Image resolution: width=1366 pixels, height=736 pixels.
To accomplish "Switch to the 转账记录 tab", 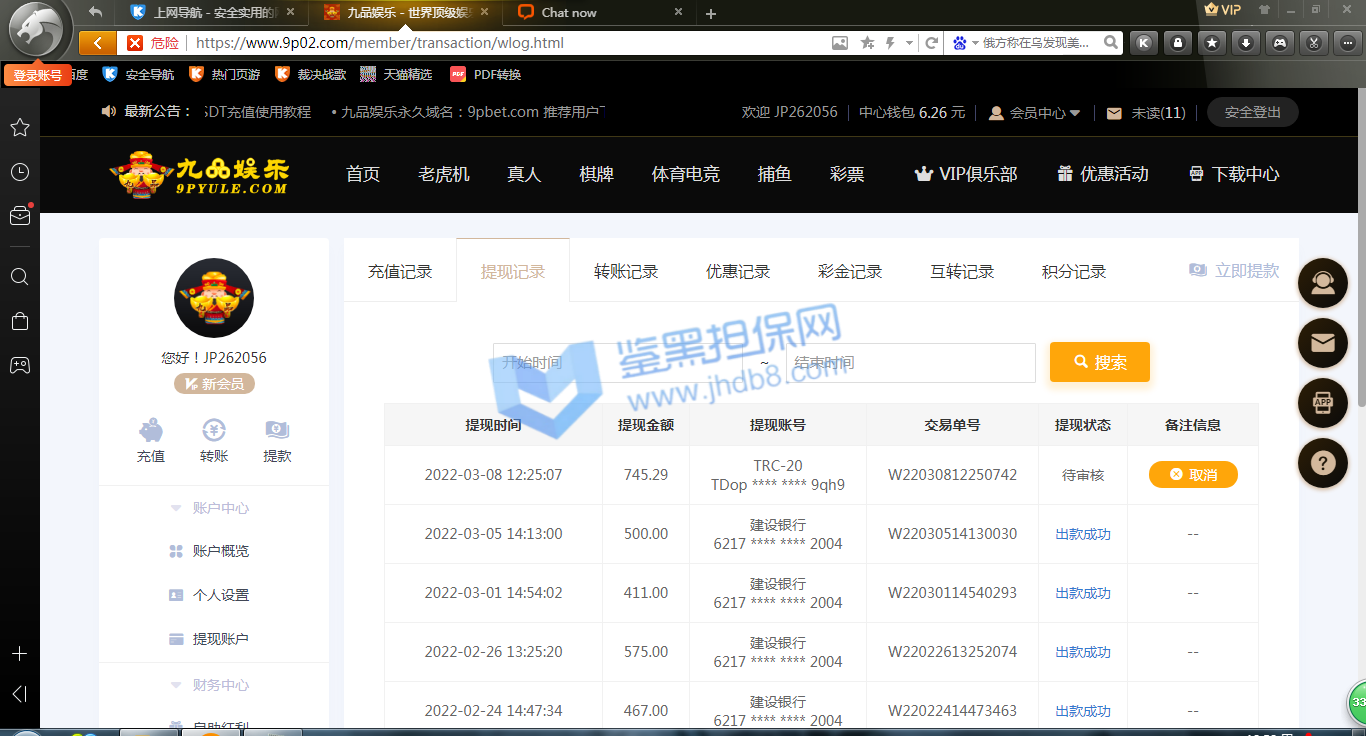I will [x=626, y=271].
